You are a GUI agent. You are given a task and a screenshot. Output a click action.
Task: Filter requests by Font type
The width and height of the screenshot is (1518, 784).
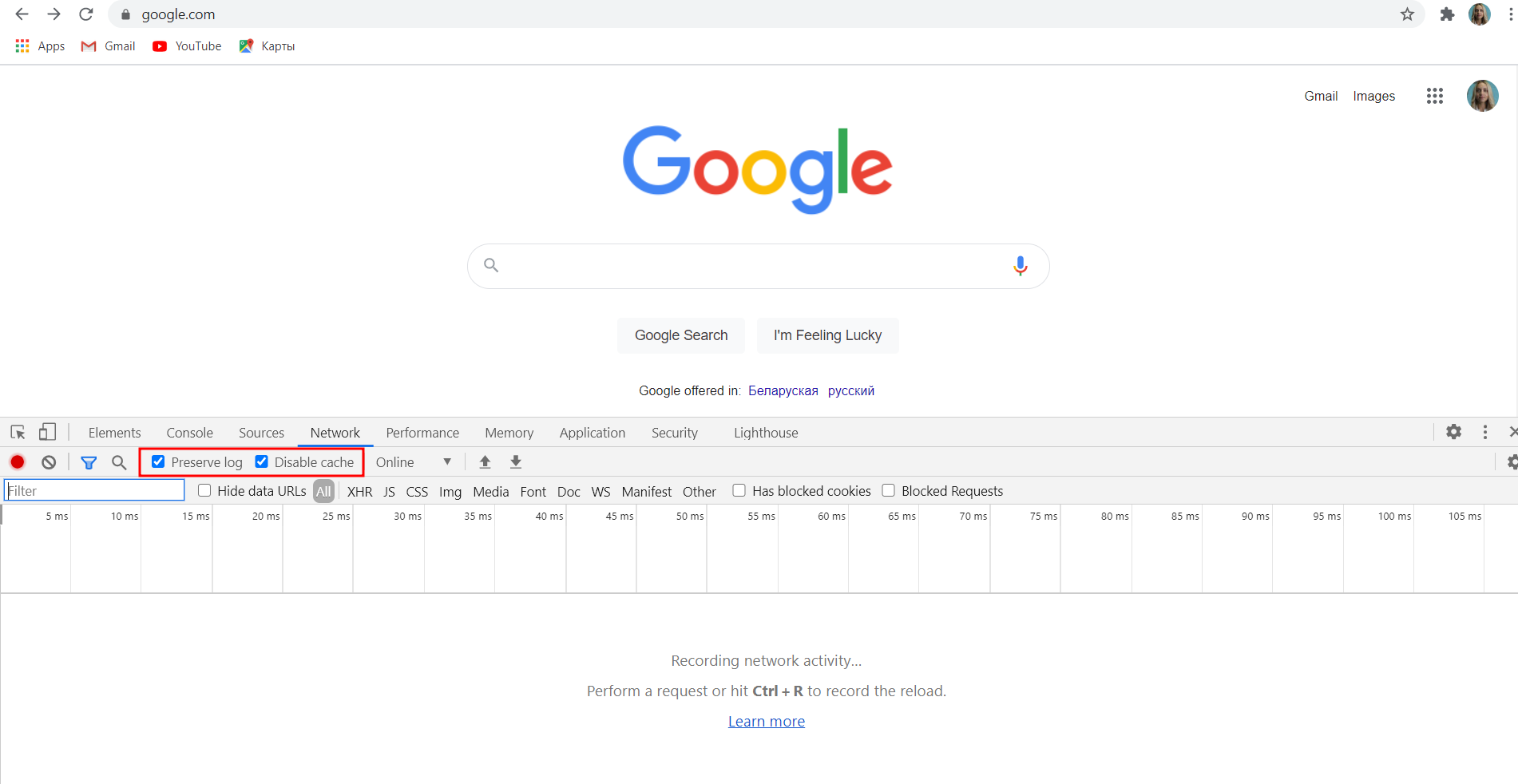click(533, 491)
